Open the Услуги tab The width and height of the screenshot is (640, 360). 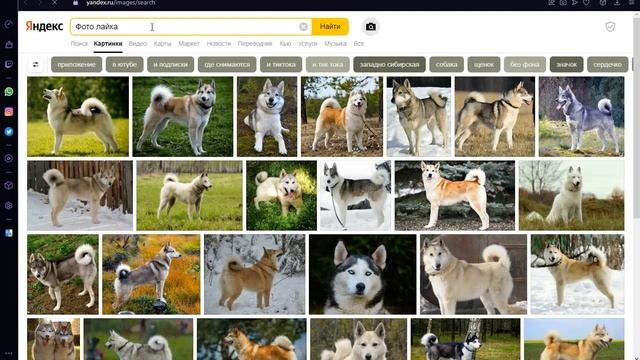[x=308, y=43]
